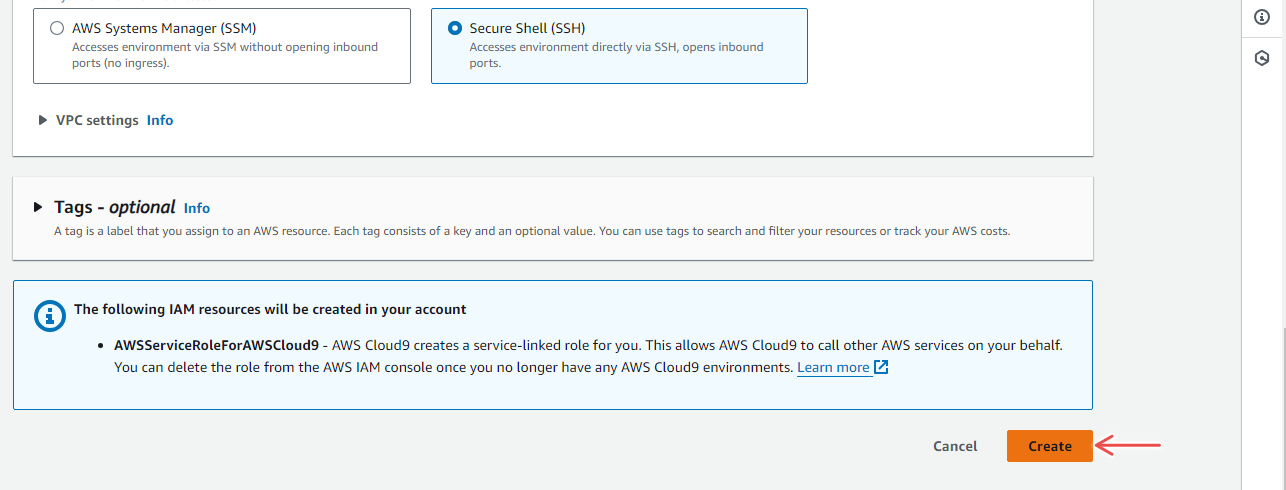The width and height of the screenshot is (1286, 490).
Task: Click the Tags - optional heading
Action: [x=115, y=207]
